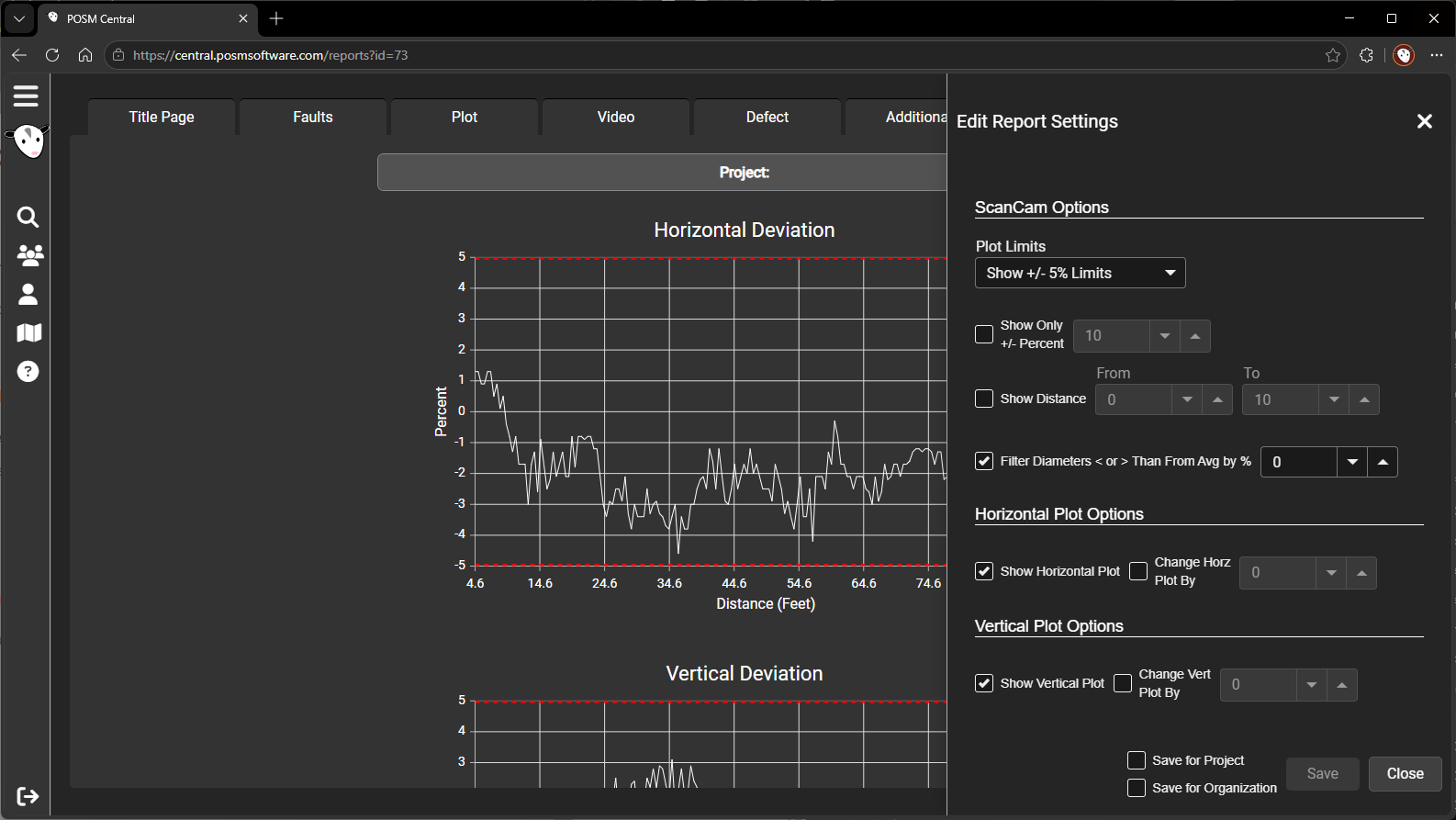The width and height of the screenshot is (1456, 820).
Task: Check Save for Organization
Action: click(x=1137, y=788)
